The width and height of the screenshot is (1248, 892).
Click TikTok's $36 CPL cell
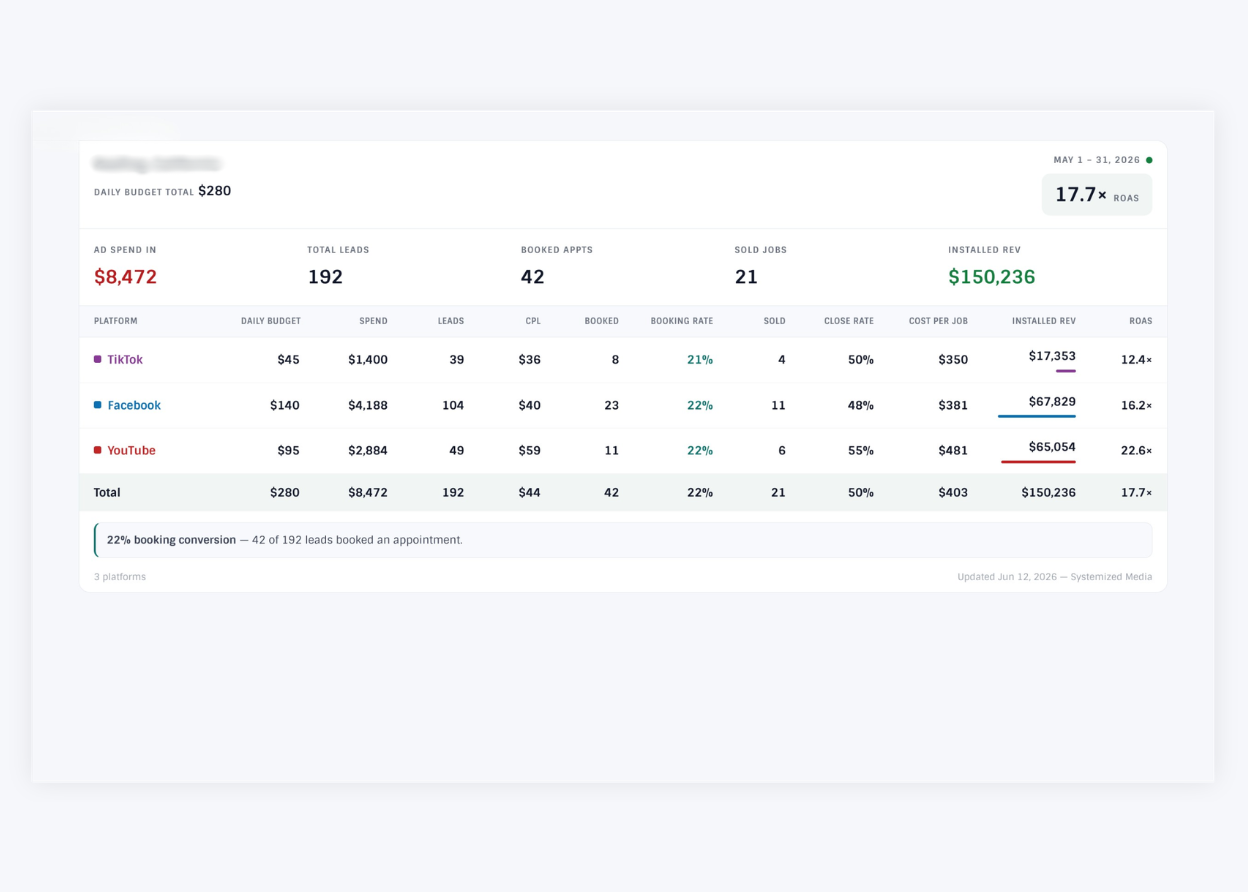[530, 360]
